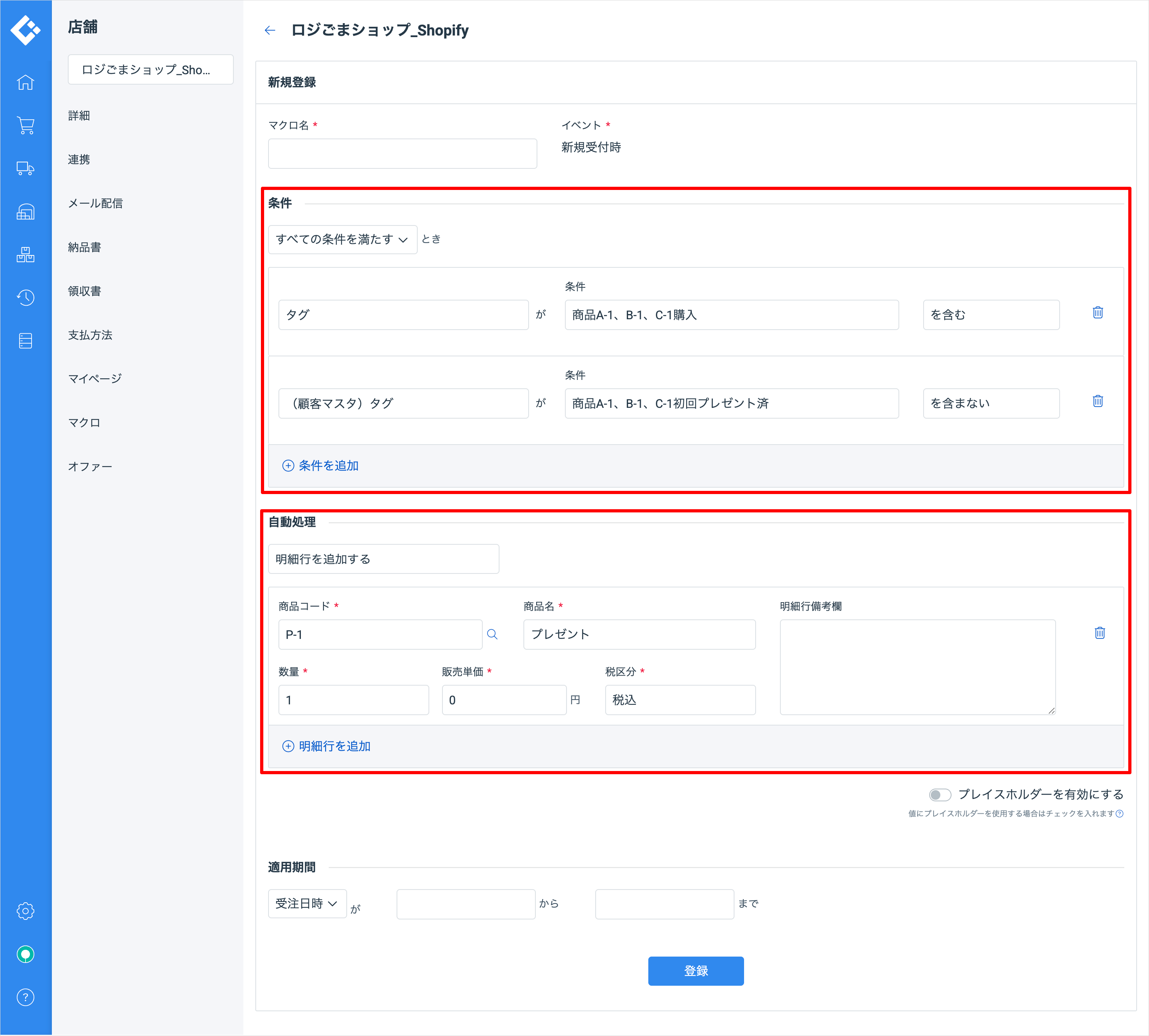Open the 受注日時 dropdown

307,904
